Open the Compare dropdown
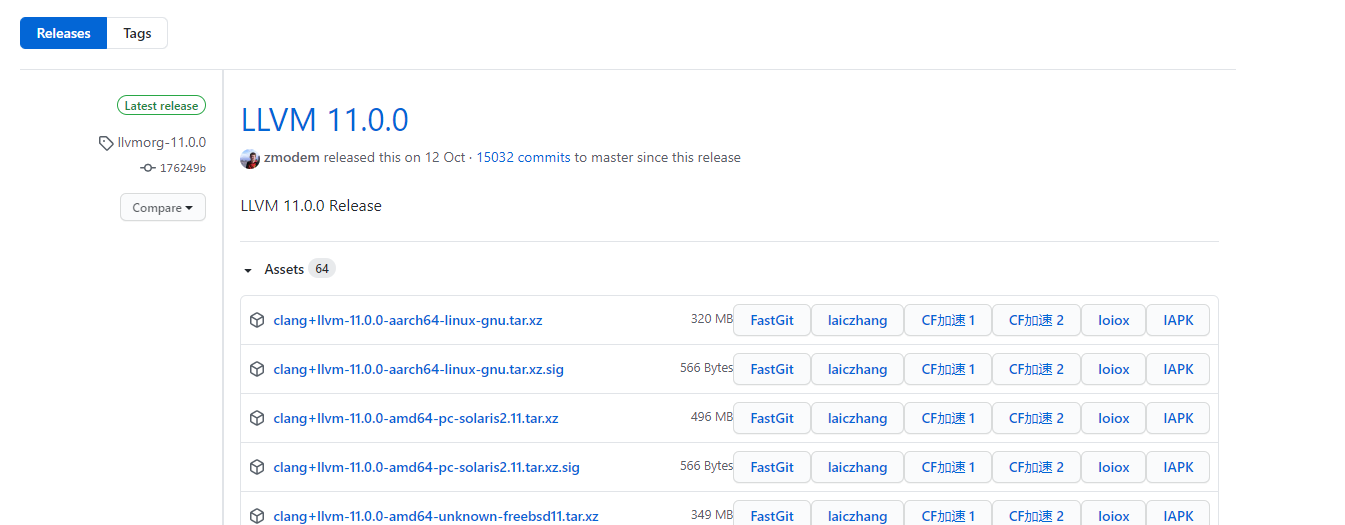 pos(162,208)
